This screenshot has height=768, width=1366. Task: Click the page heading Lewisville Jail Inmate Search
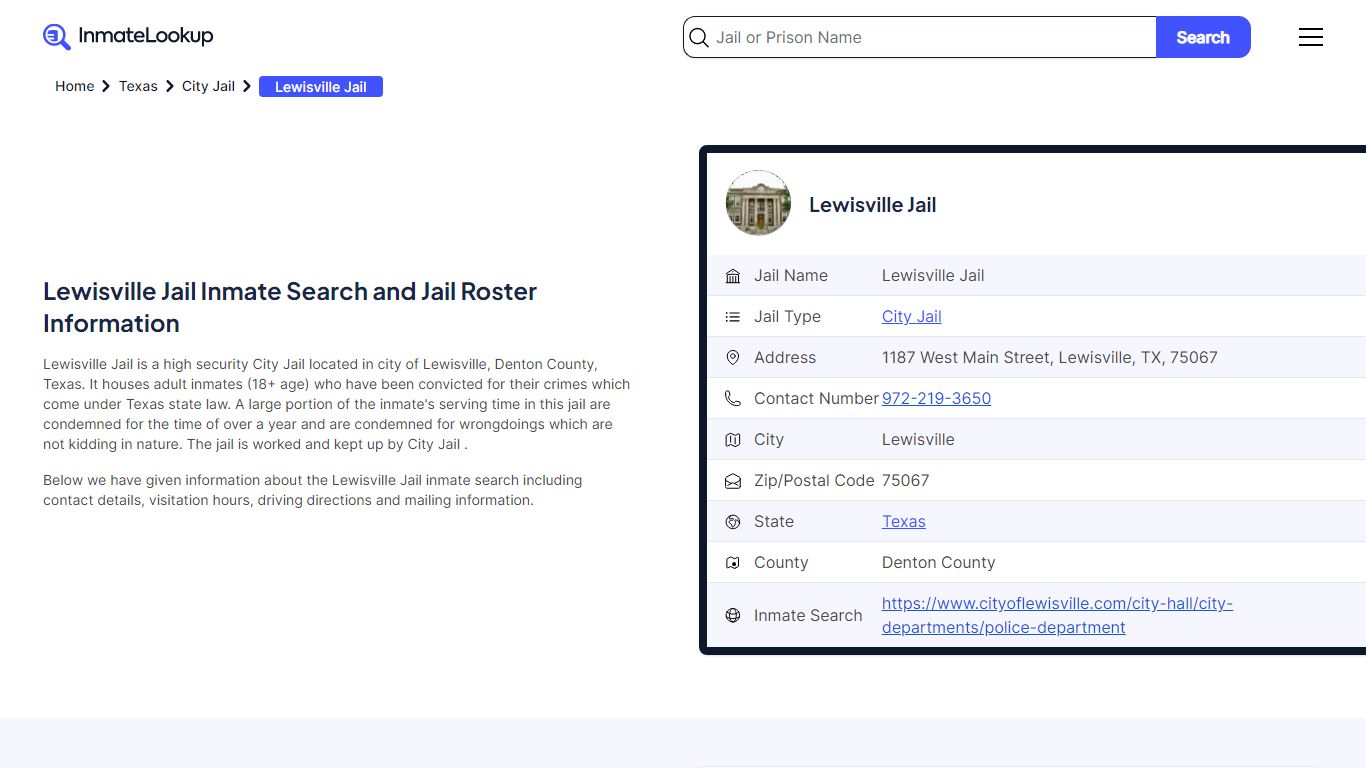290,308
